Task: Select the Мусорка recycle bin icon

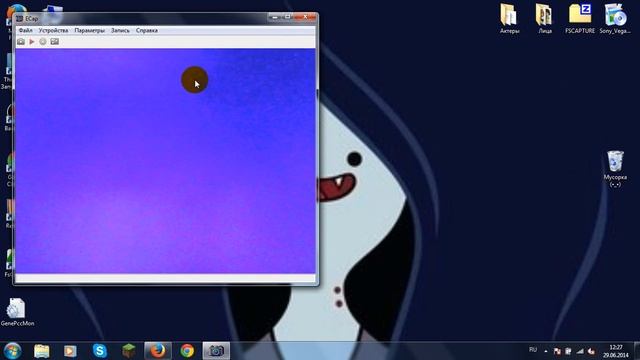Action: [615, 168]
